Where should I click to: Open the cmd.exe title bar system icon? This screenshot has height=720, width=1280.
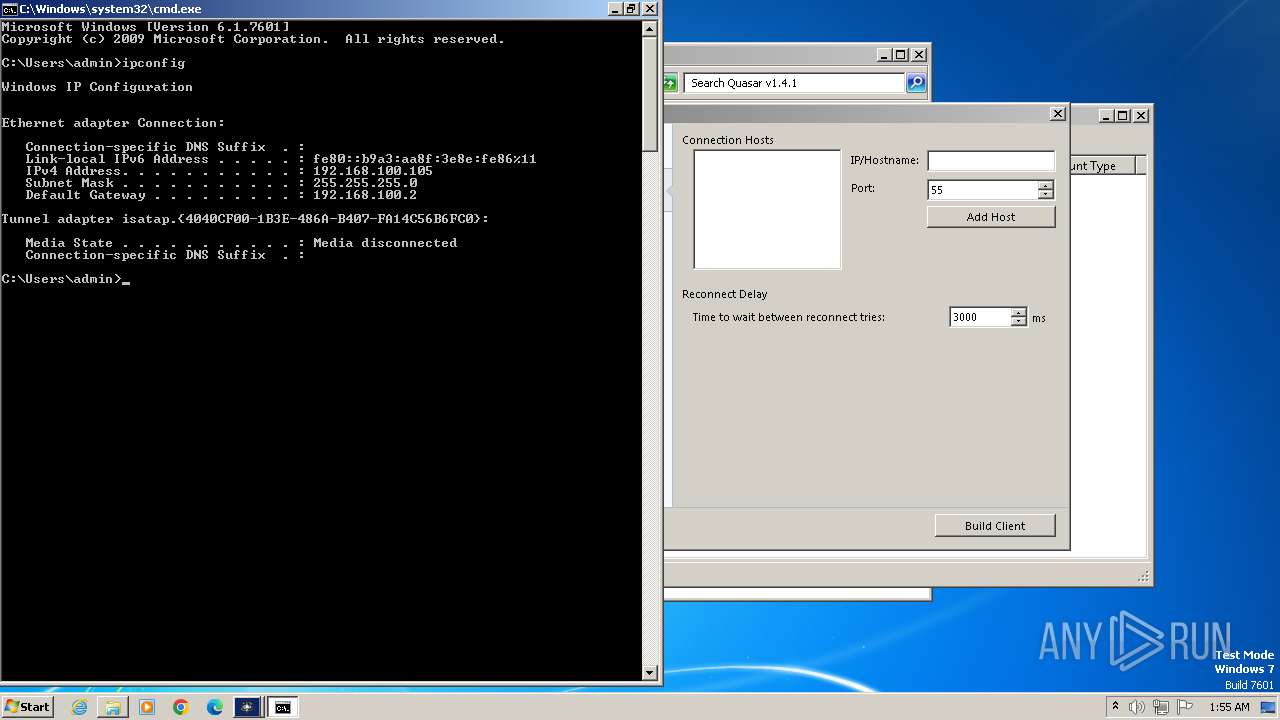coord(10,9)
